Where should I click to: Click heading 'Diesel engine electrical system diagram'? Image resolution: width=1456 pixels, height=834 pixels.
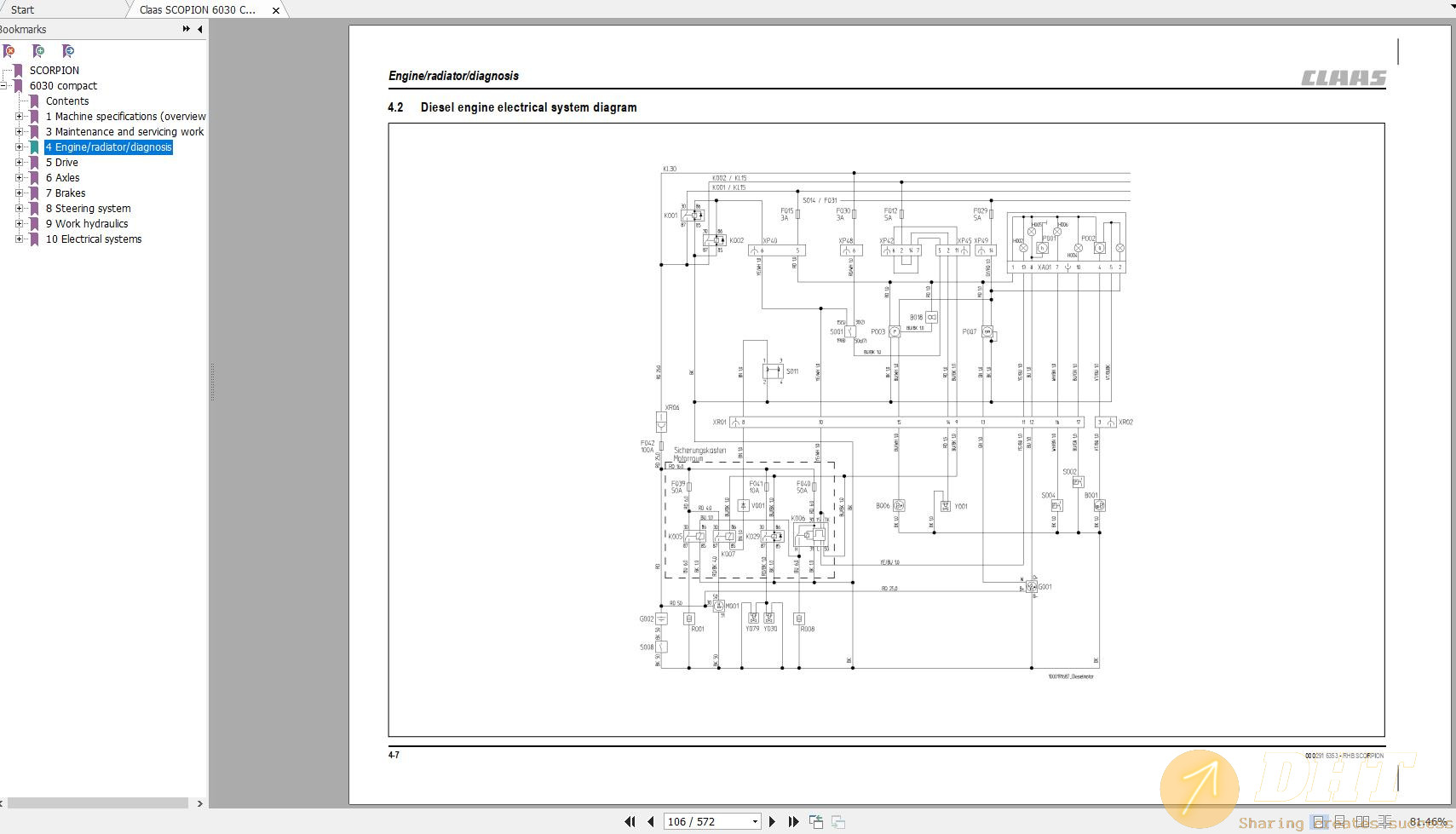point(528,107)
